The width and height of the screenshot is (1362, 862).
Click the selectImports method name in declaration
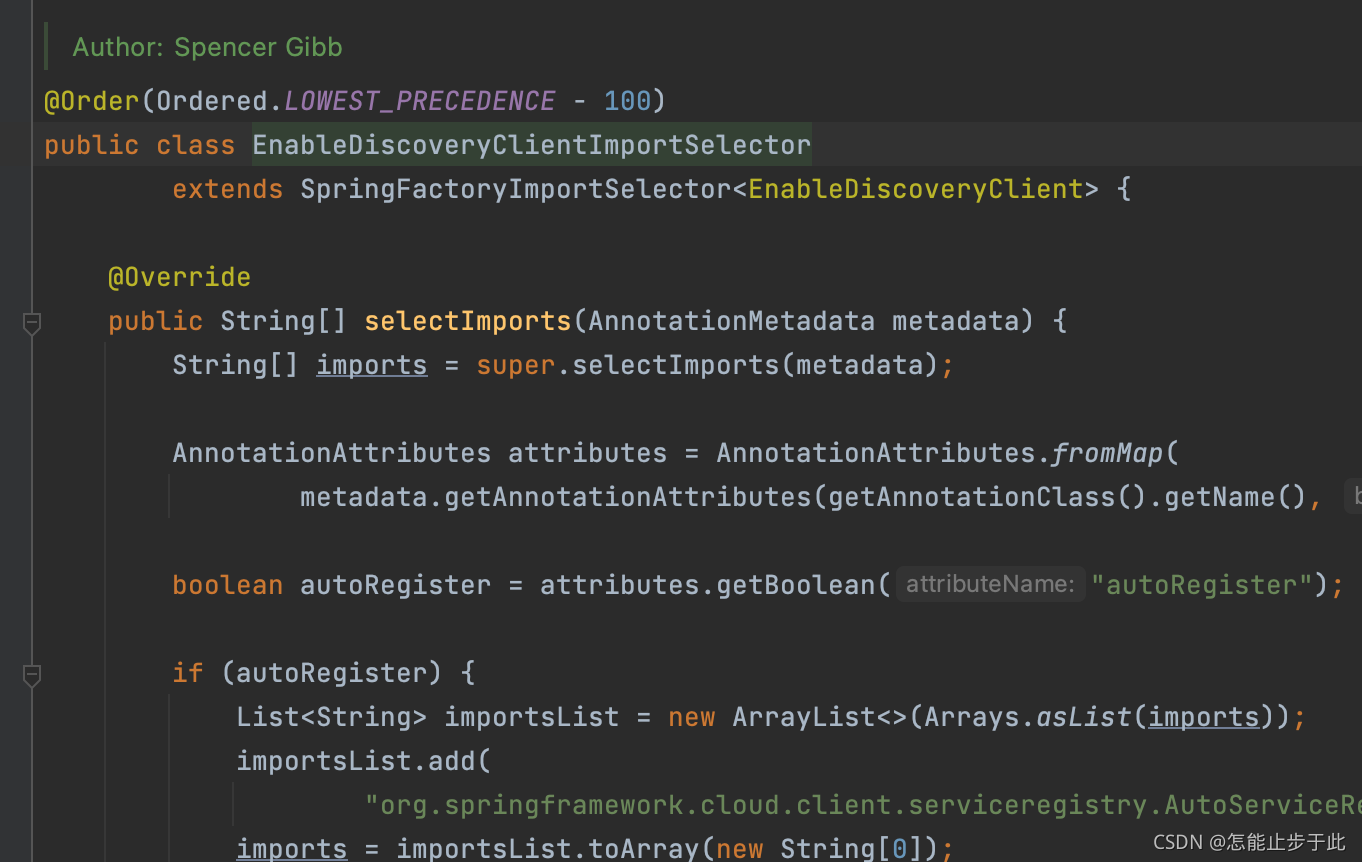468,321
